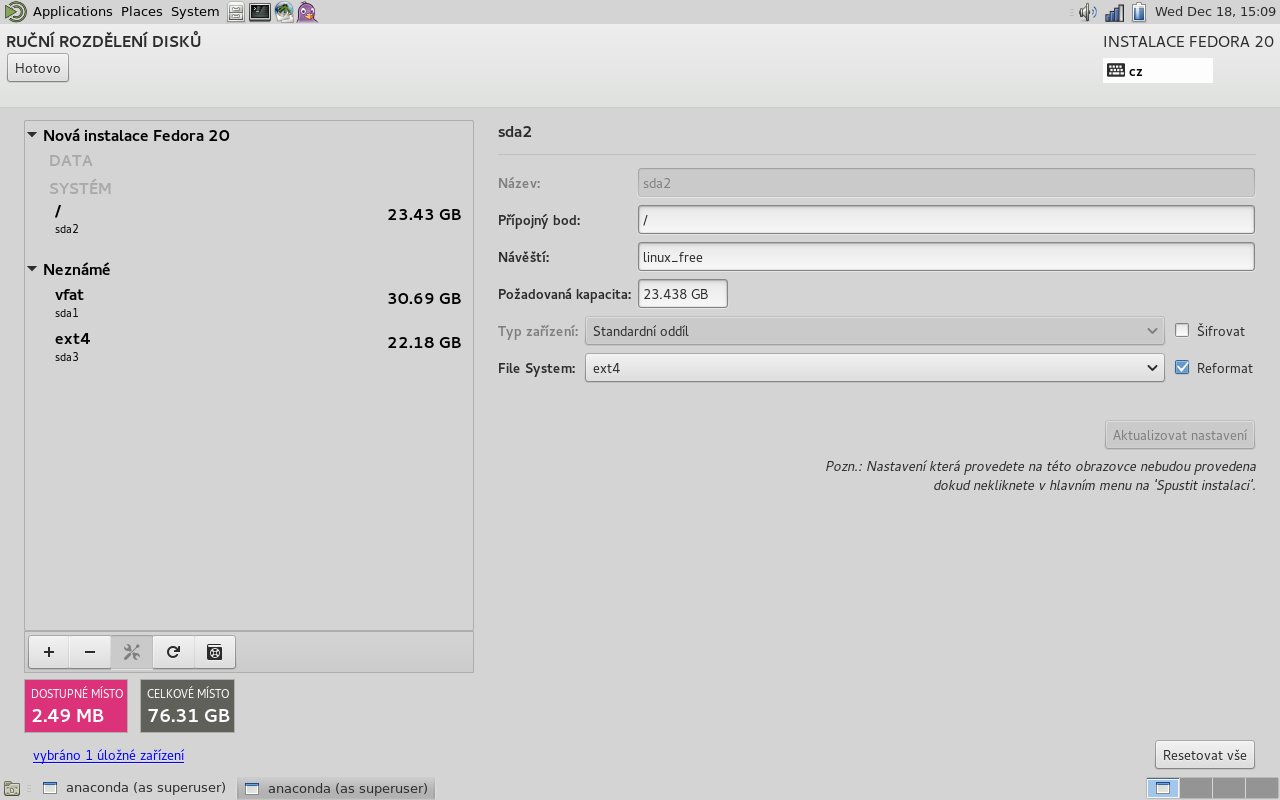
Task: Click the disk summary icon in the partition toolbar
Action: pos(214,652)
